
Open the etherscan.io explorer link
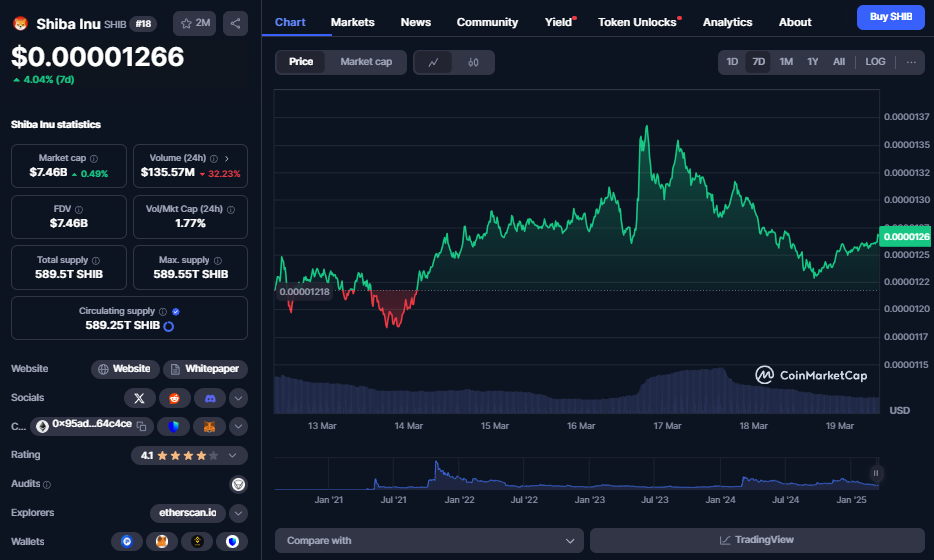188,513
